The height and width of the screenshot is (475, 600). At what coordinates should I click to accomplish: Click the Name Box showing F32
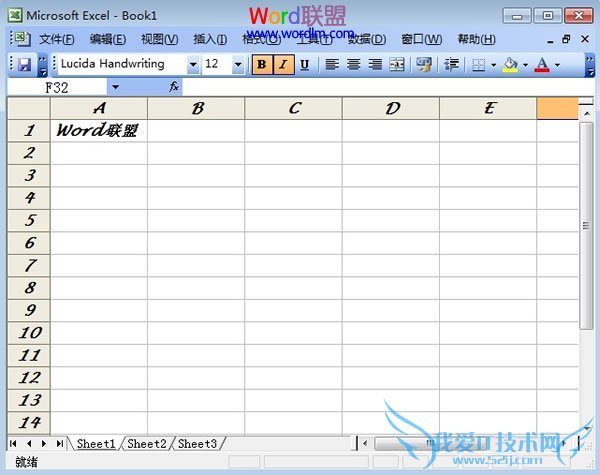pyautogui.click(x=57, y=87)
